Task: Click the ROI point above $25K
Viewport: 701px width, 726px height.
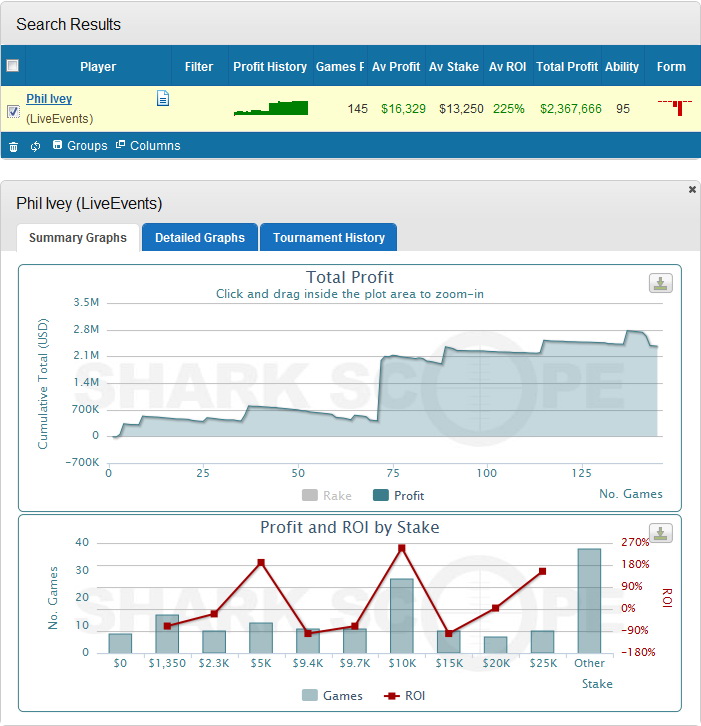Action: (x=543, y=571)
